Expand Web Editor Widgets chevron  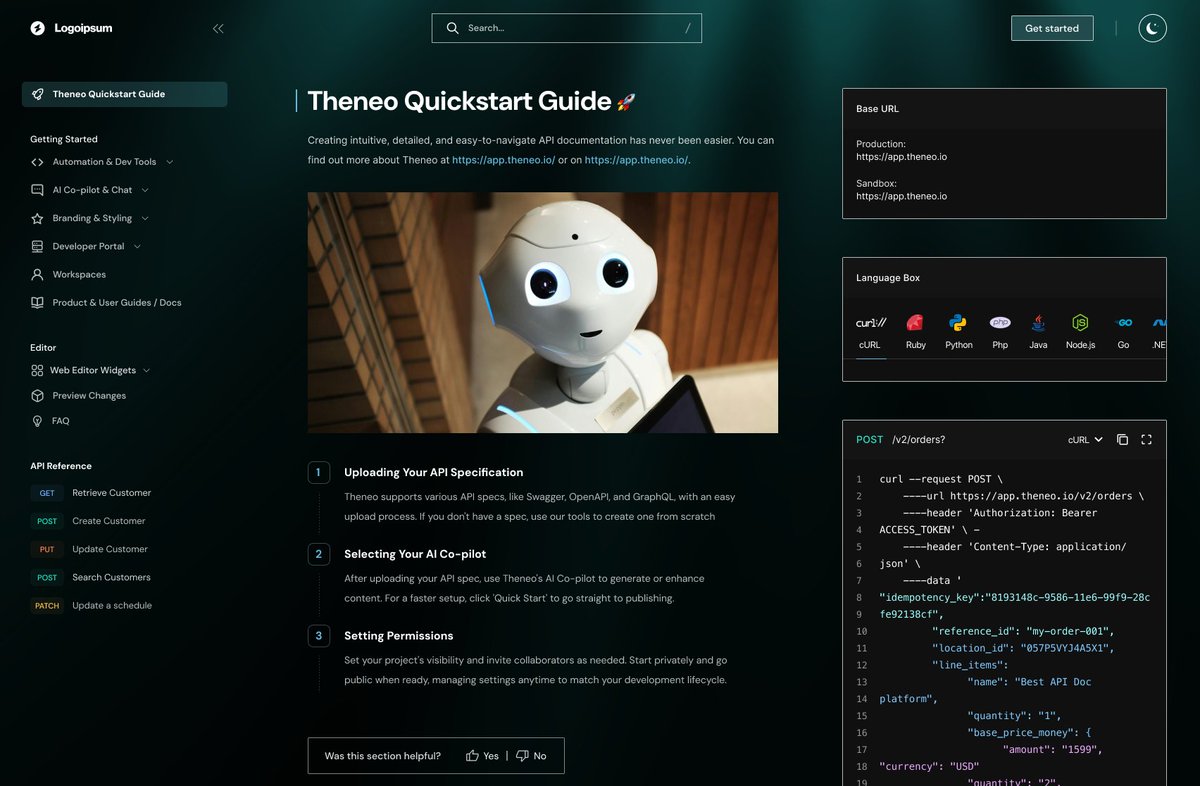(x=147, y=370)
